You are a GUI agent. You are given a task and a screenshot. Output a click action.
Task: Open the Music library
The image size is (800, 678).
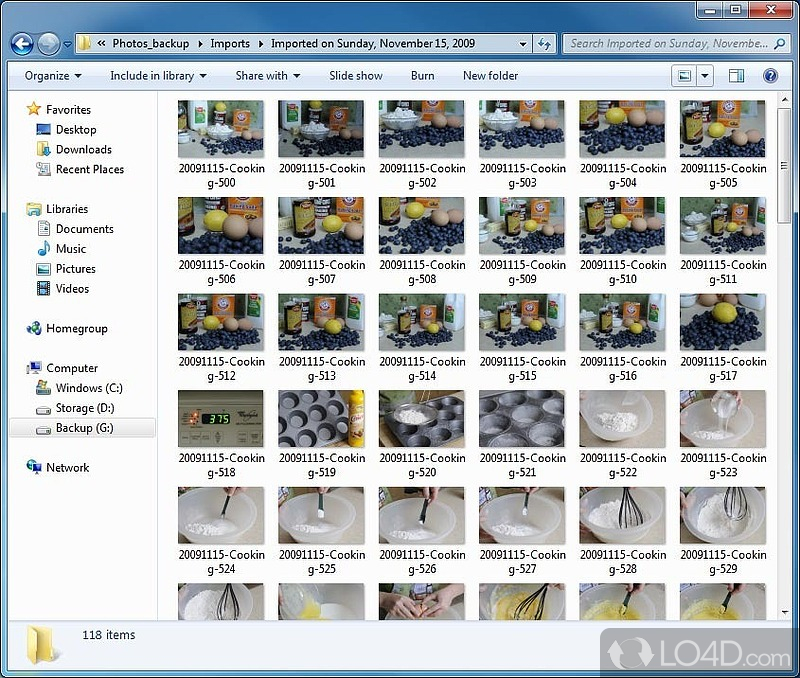pyautogui.click(x=71, y=249)
